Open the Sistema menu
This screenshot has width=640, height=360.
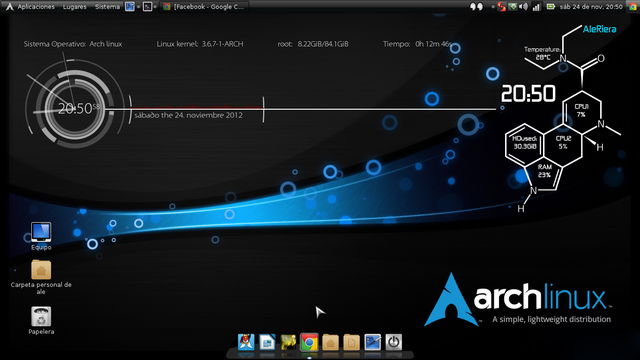[x=107, y=7]
